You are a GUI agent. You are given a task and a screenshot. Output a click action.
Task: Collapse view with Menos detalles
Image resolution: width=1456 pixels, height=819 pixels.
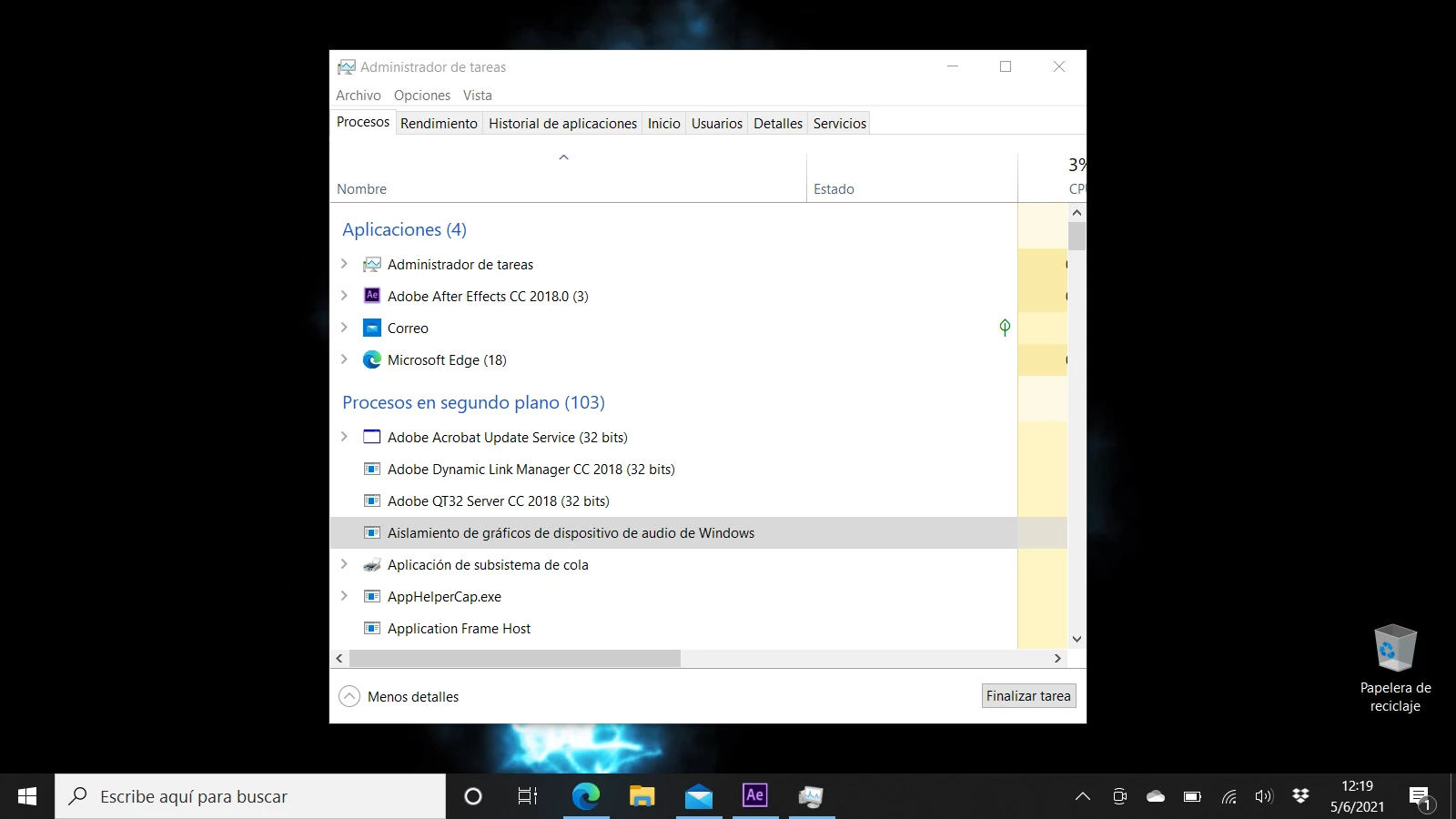click(x=399, y=696)
